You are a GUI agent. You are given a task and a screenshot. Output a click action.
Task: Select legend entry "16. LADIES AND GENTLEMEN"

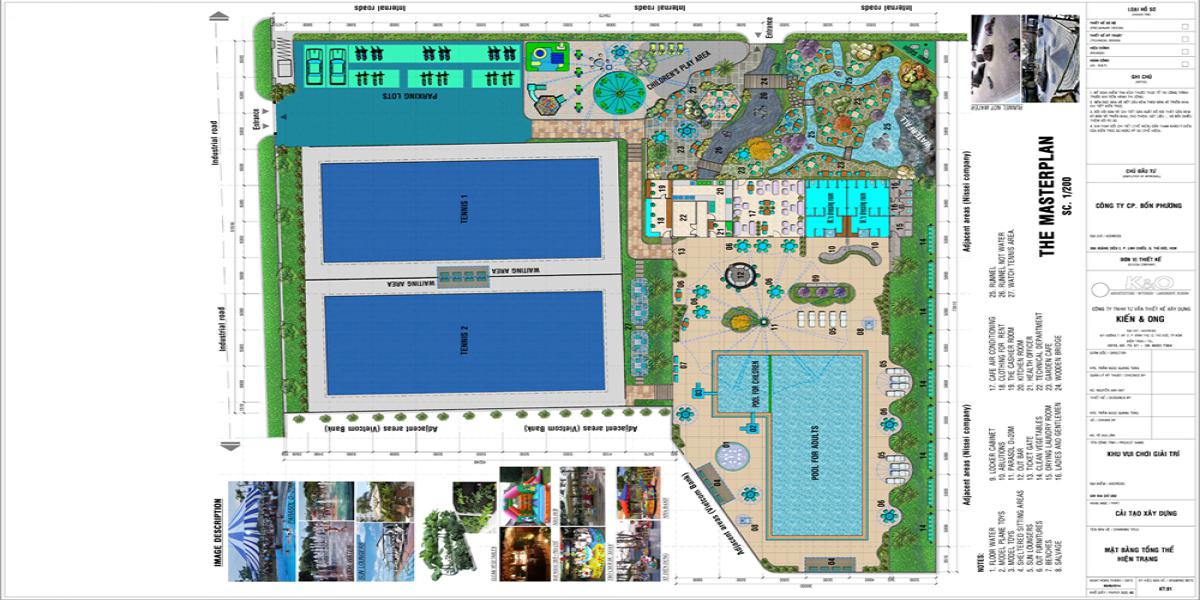point(1057,440)
